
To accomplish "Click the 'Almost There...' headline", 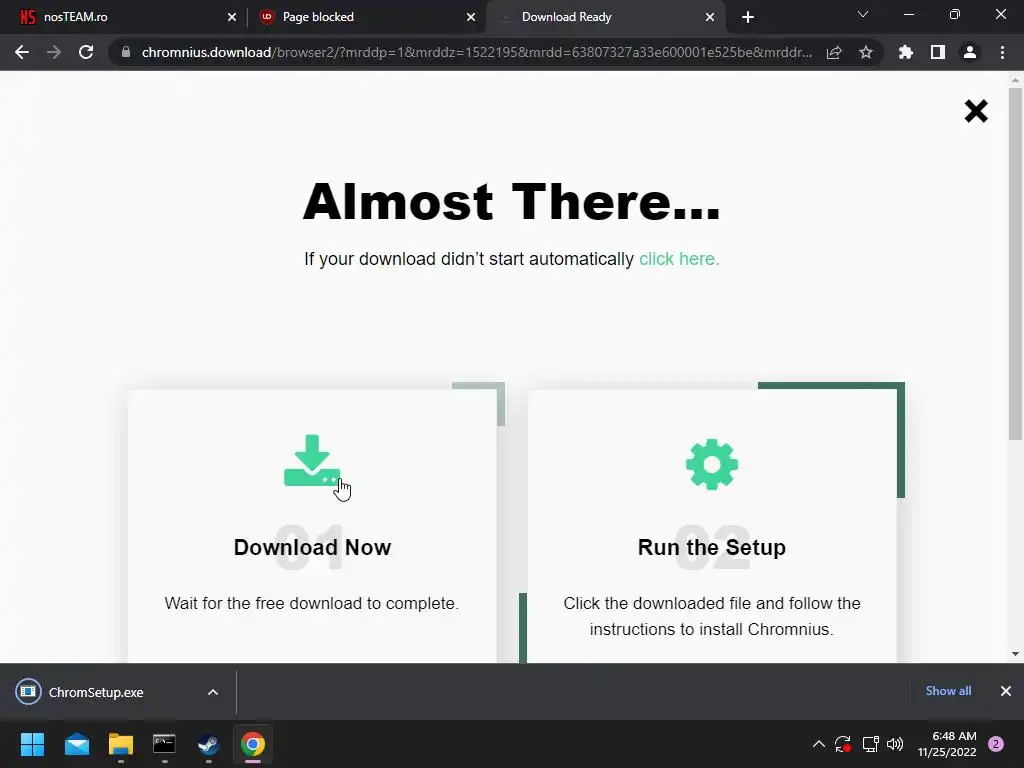I will point(511,202).
